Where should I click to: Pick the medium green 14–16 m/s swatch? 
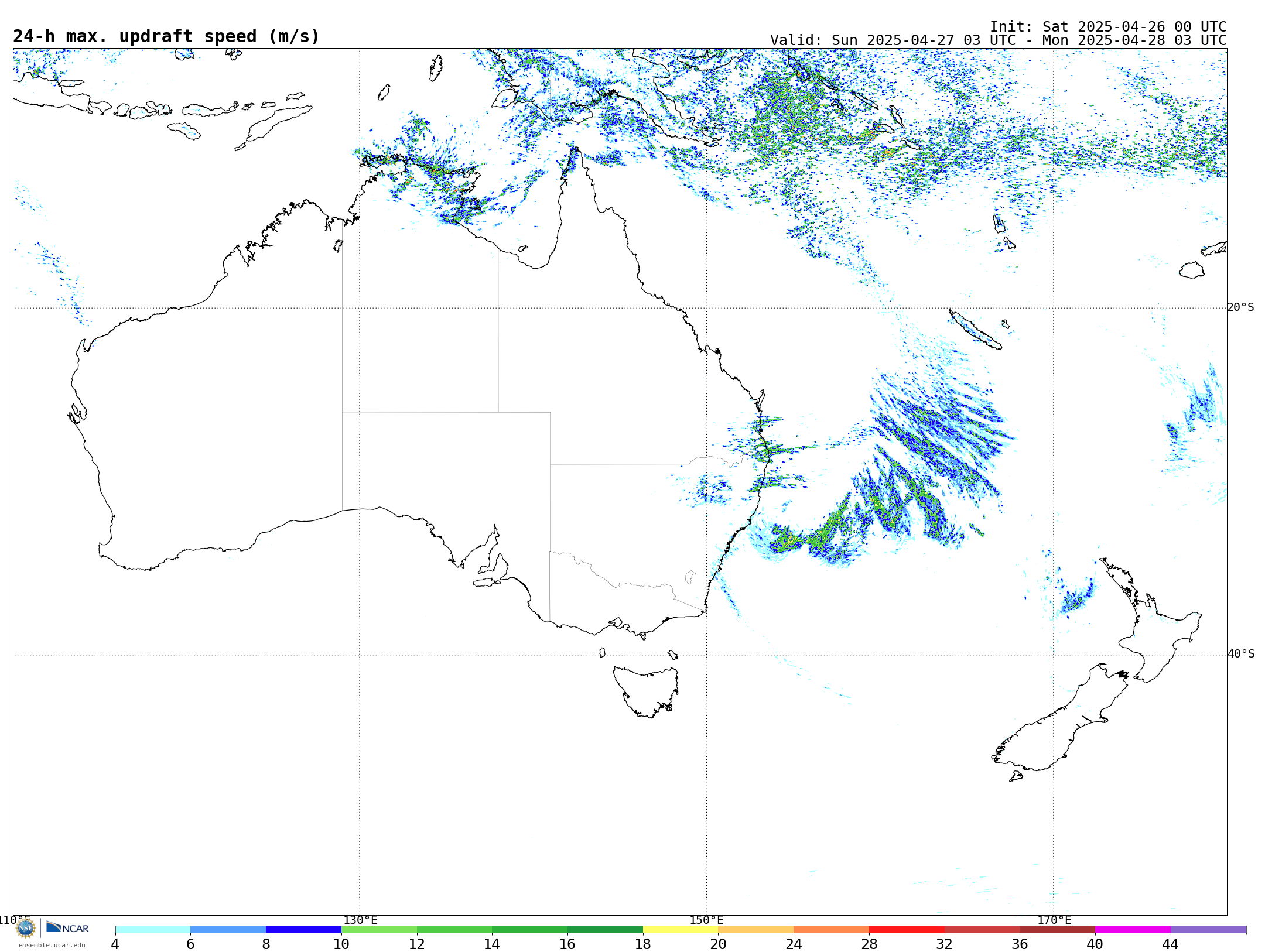530,930
